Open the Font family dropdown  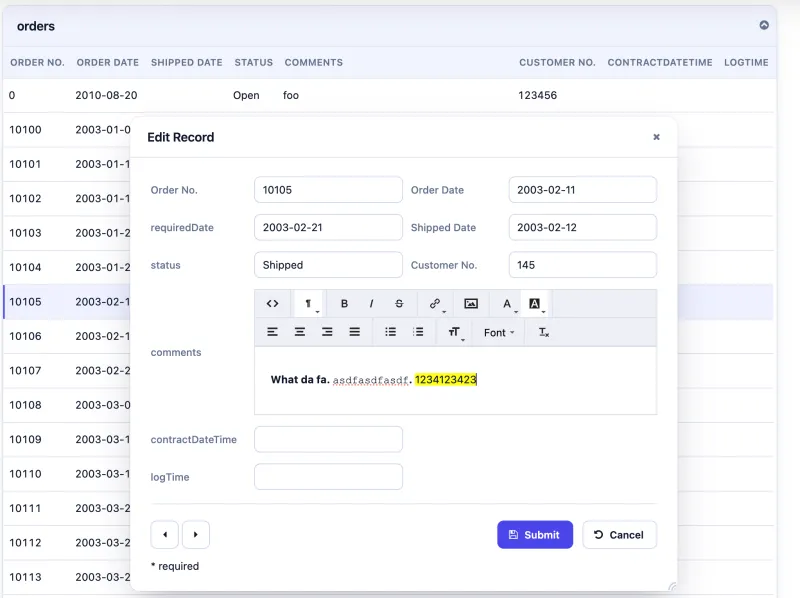499,333
